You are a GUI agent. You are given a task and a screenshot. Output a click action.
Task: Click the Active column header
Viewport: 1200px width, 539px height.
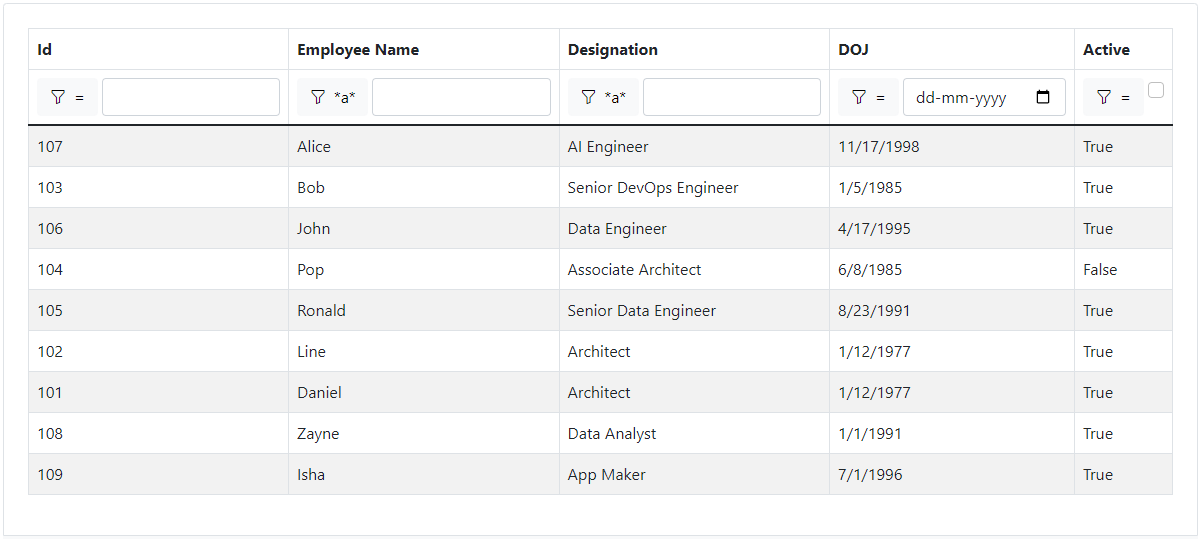[1106, 50]
